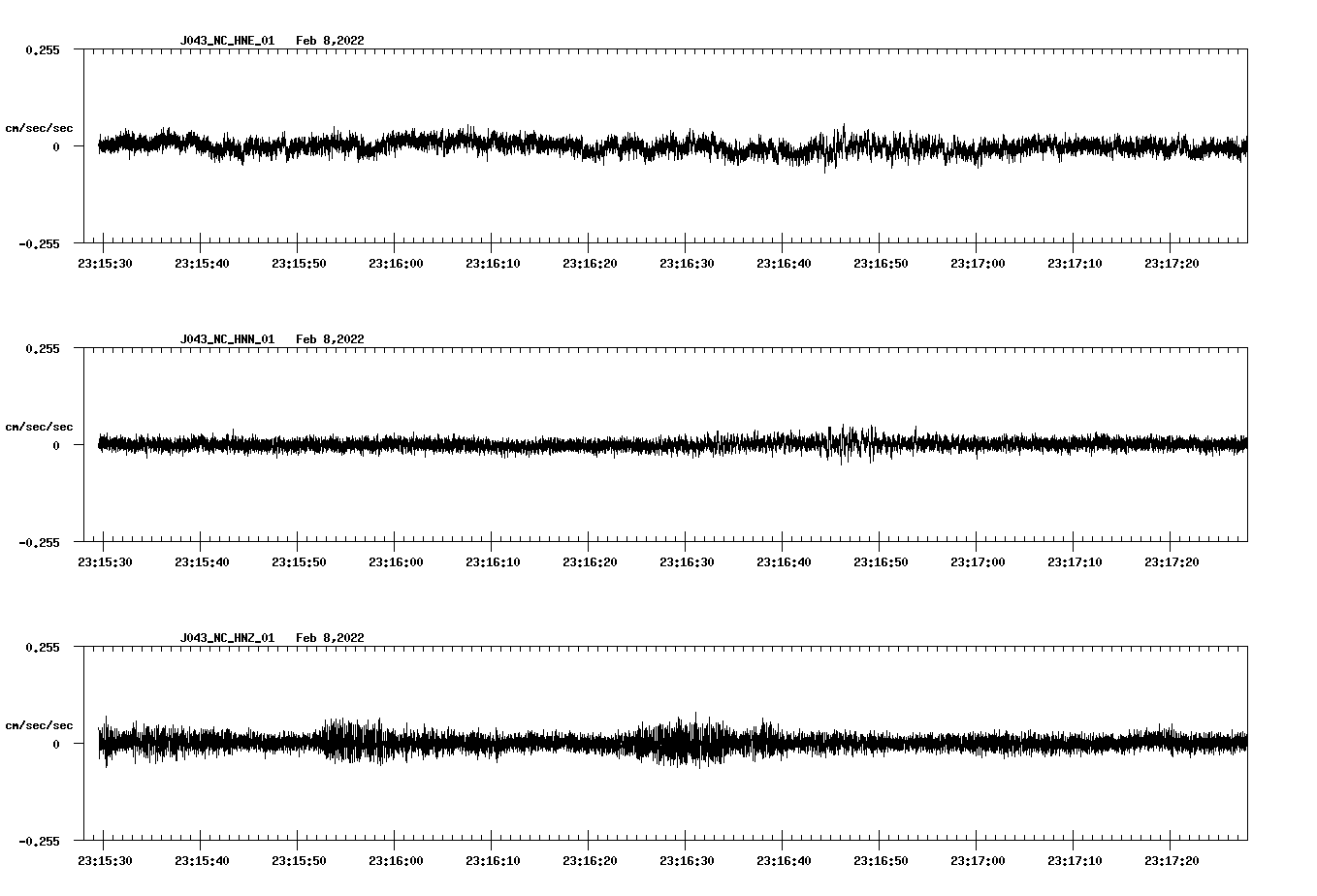Click the -0.255 axis value on HNN plot
This screenshot has height=896, width=1317.
[39, 543]
